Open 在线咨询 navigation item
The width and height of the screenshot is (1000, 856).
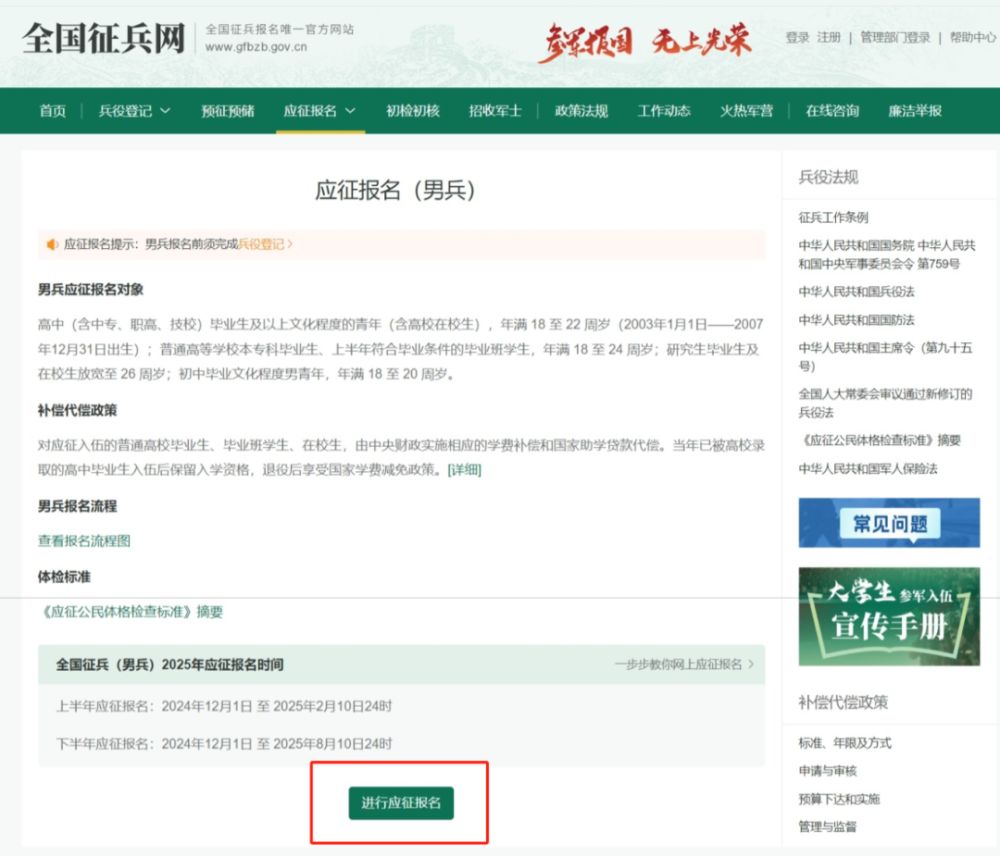(832, 111)
